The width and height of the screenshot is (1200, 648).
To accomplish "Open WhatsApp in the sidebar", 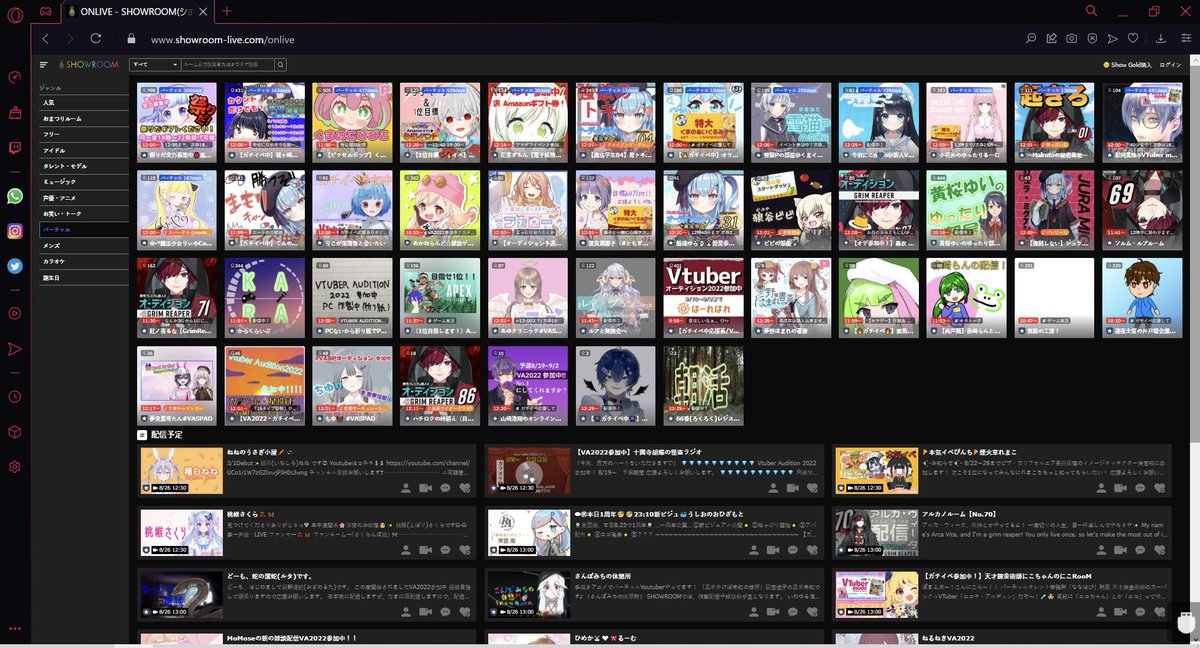I will click(x=15, y=196).
